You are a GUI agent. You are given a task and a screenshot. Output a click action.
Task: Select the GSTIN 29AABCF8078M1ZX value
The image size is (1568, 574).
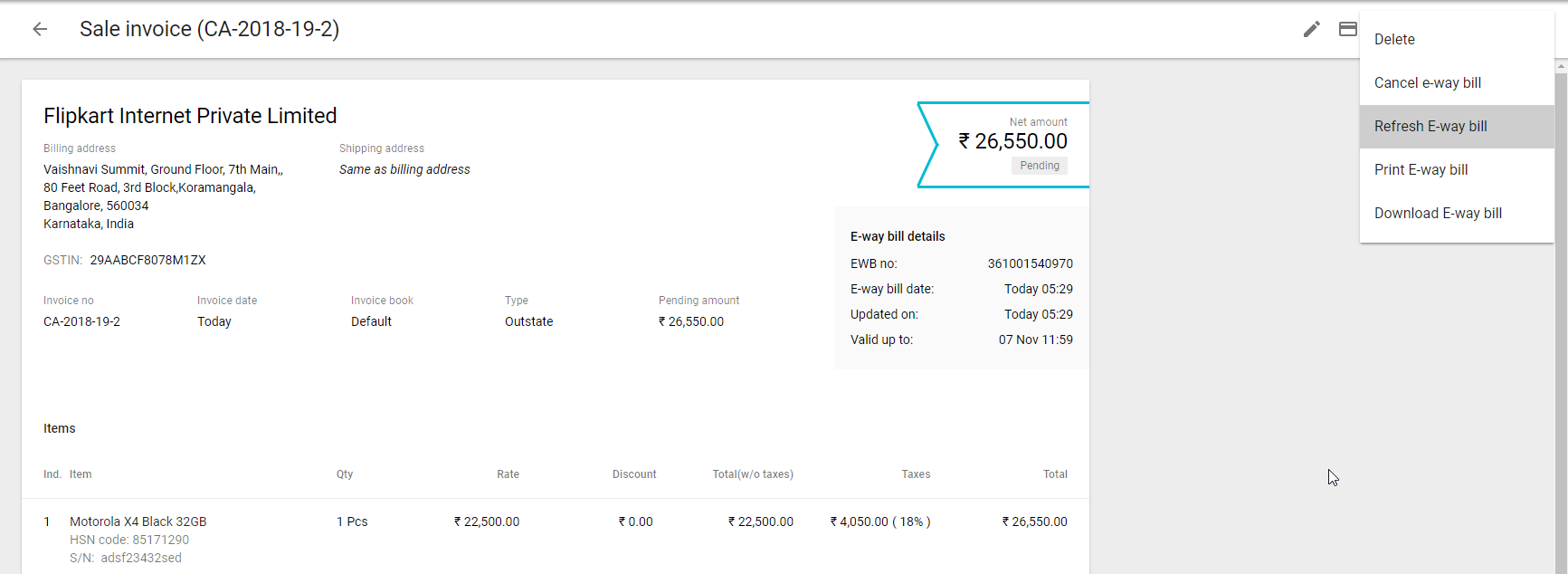pos(147,260)
